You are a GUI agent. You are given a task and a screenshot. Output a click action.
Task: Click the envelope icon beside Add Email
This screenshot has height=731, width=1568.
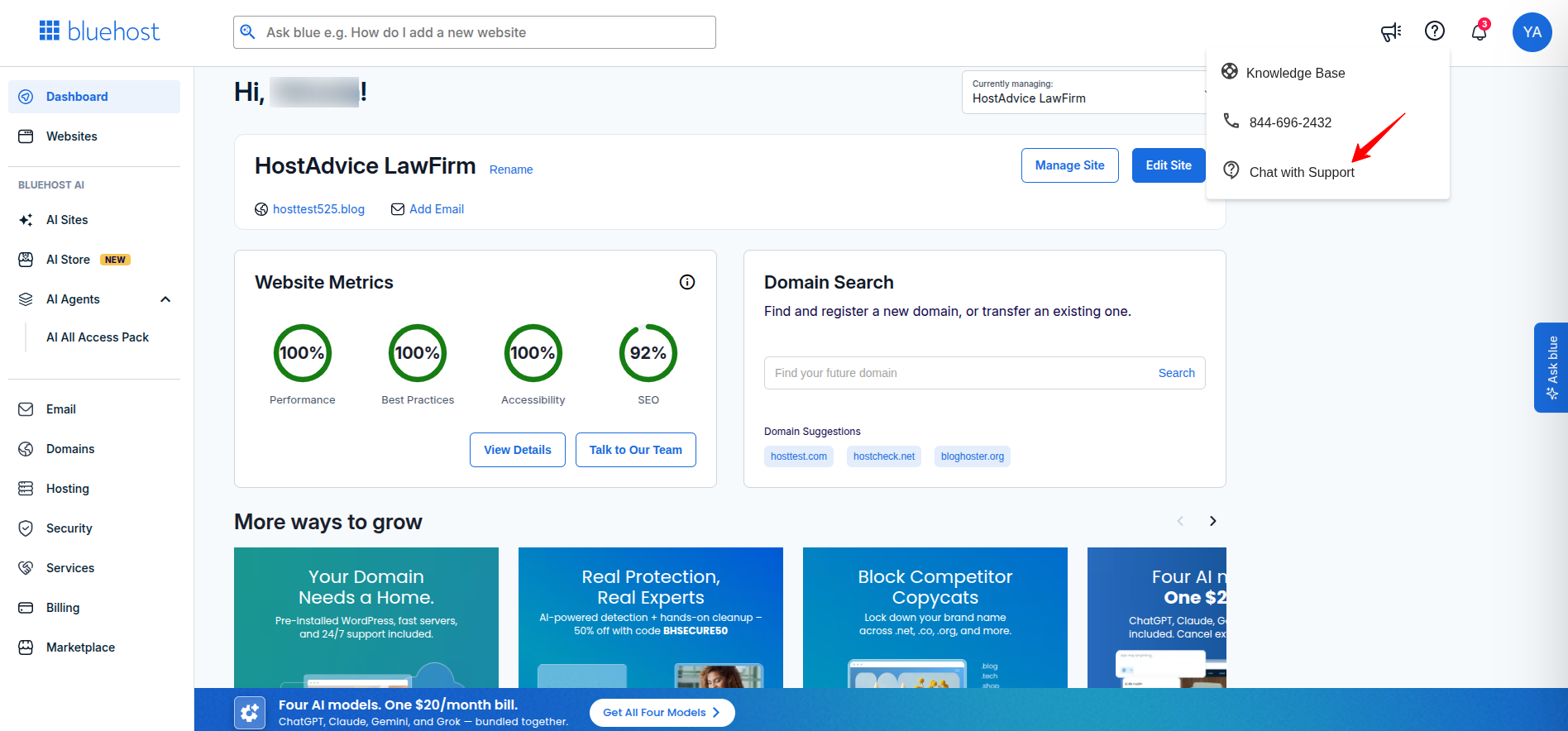[x=398, y=209]
